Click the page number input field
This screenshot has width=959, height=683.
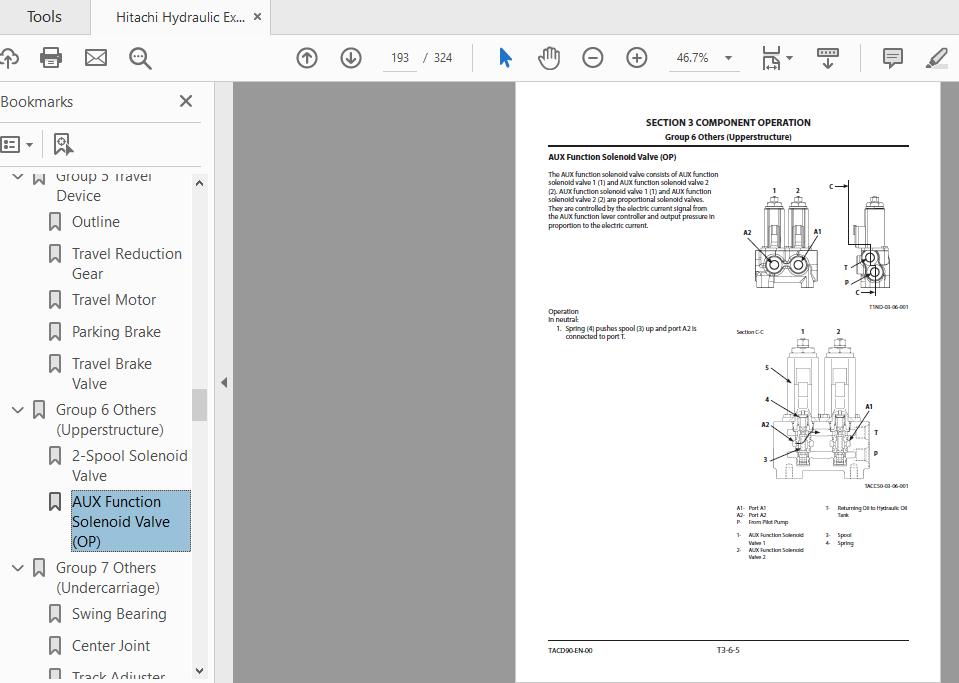point(401,58)
